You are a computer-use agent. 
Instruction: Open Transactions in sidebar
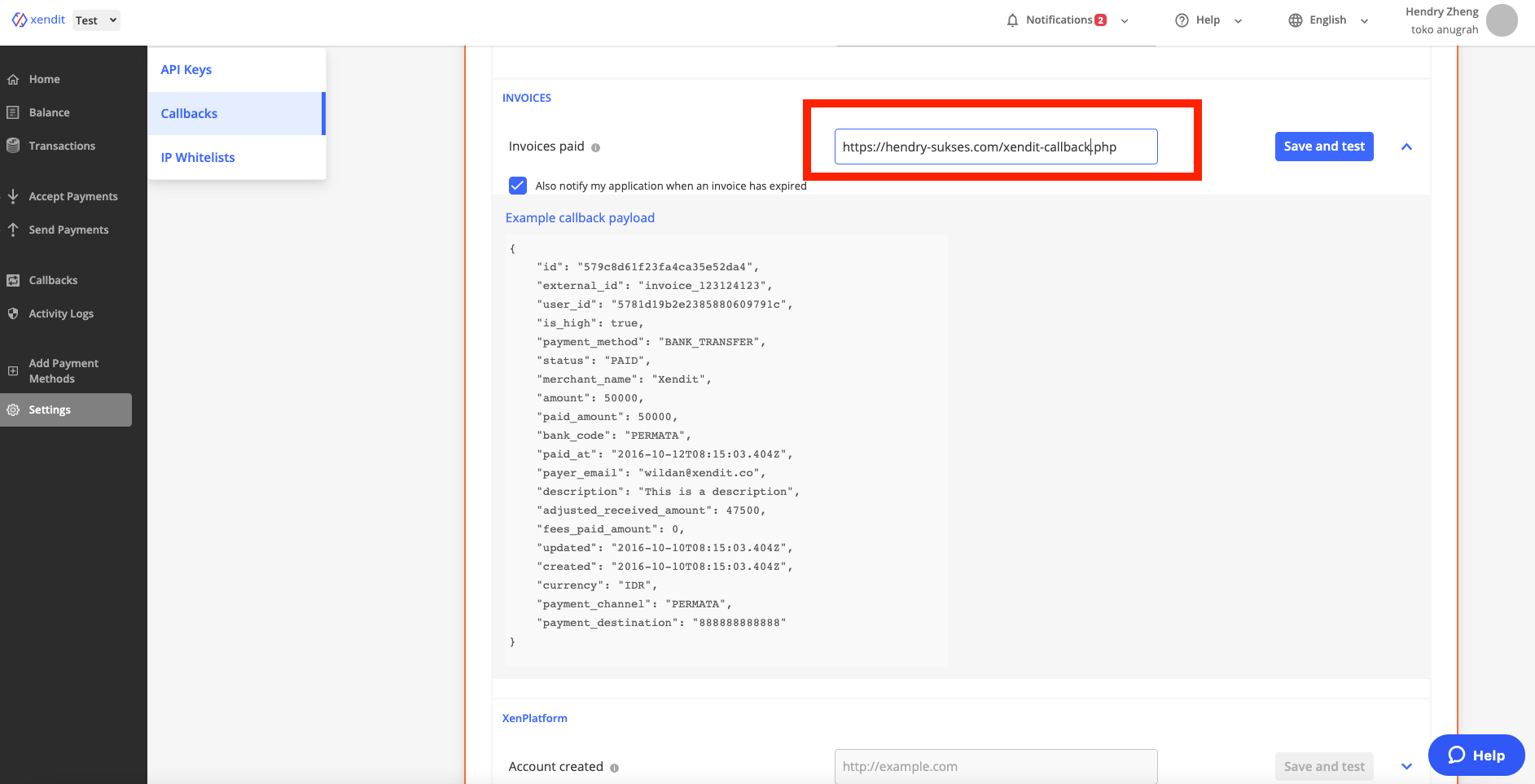pos(62,146)
